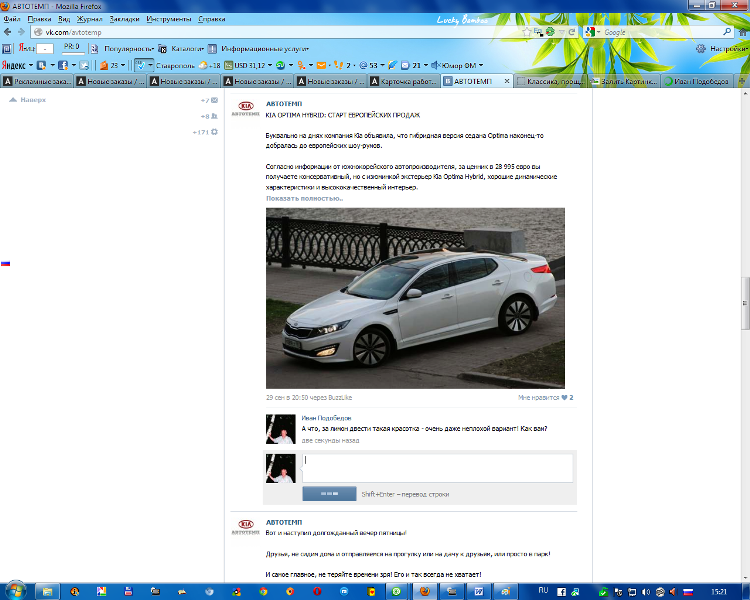Switch the RU language indicator in tray
The image size is (750, 600).
tap(543, 590)
